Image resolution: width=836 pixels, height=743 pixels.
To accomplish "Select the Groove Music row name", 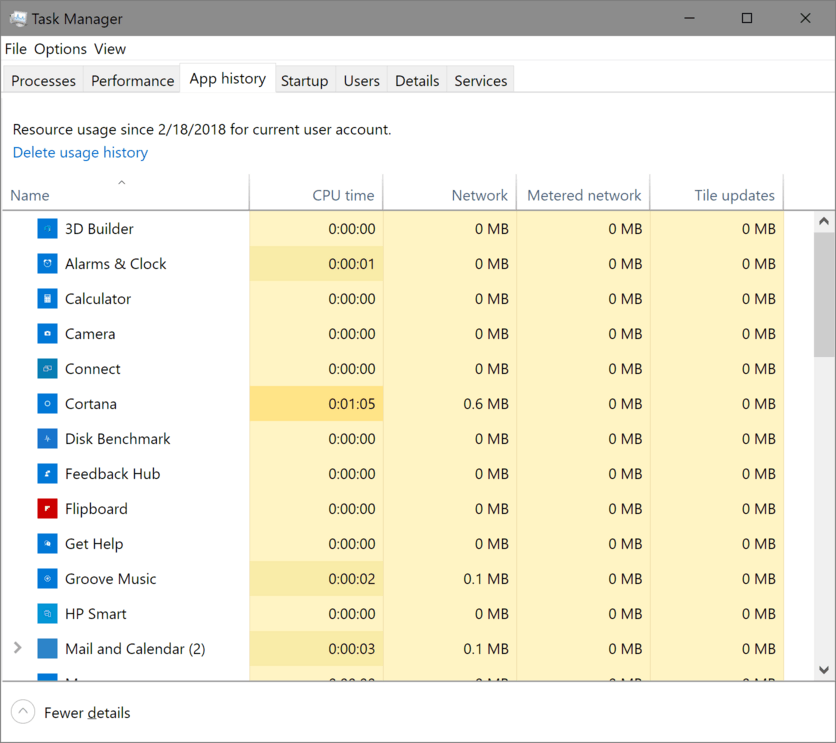I will coord(111,579).
